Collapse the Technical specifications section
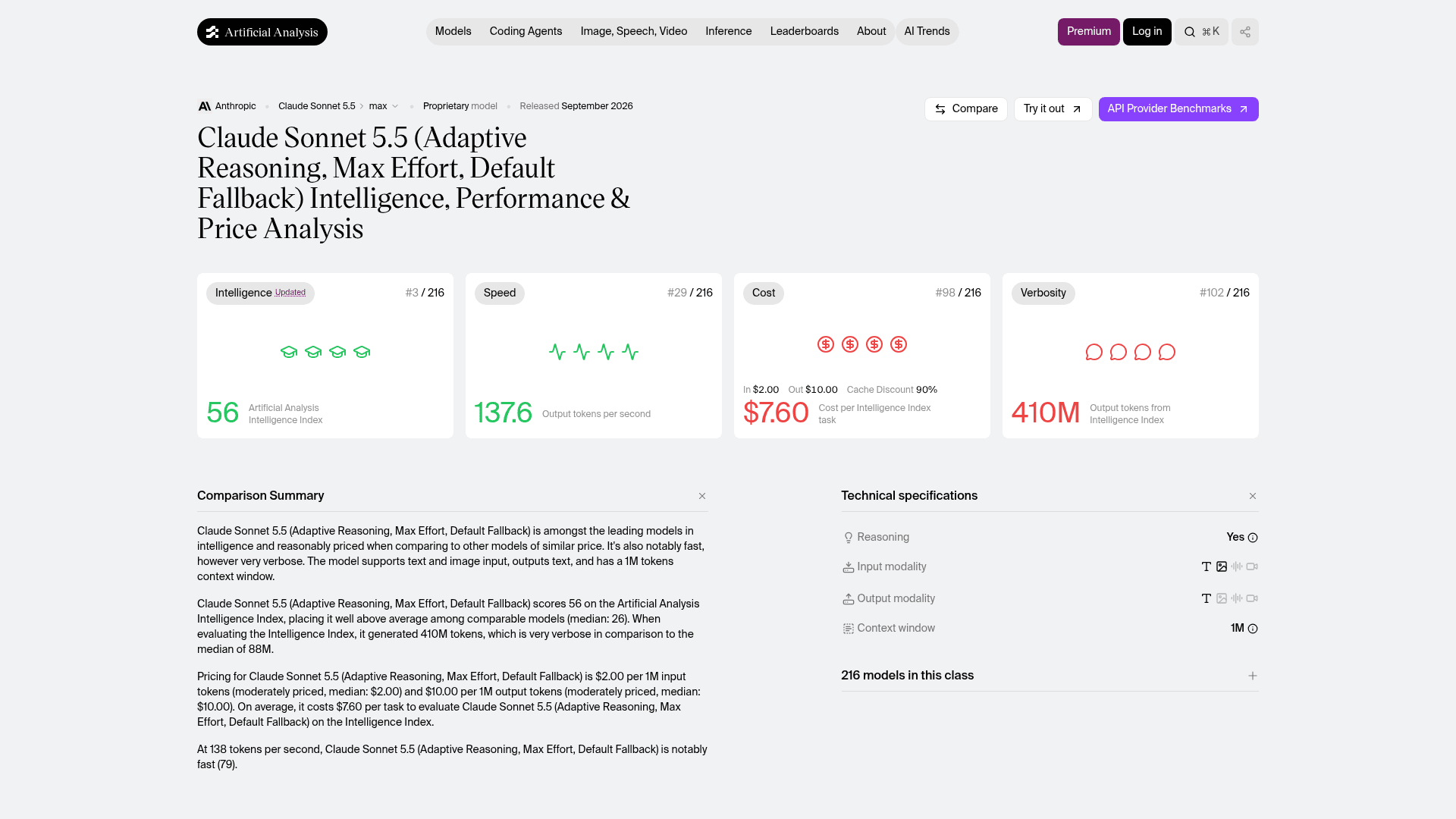The image size is (1456, 819). (x=1253, y=496)
